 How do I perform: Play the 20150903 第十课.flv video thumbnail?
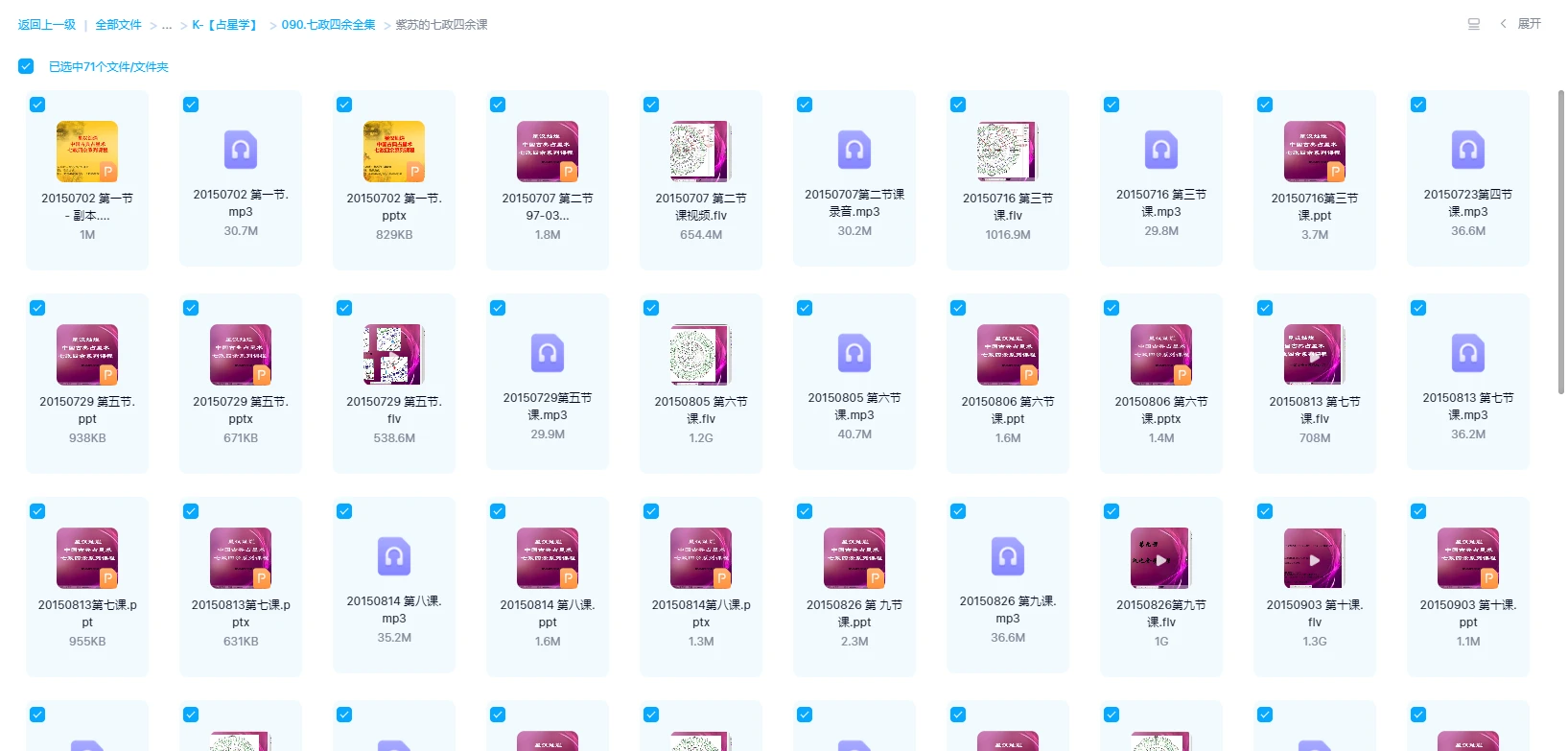[x=1315, y=558]
